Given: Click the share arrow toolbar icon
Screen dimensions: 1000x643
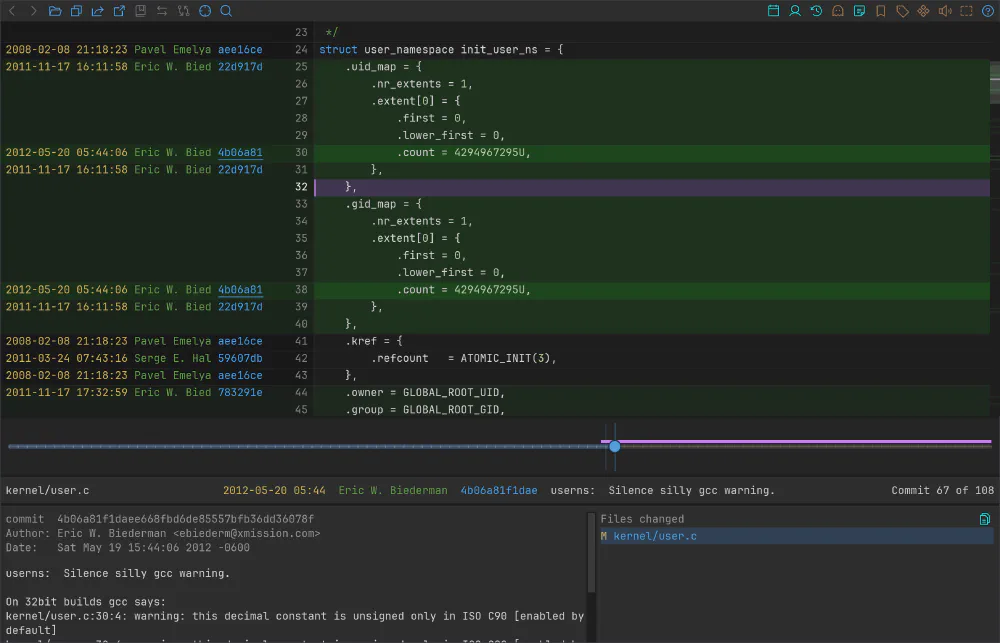Looking at the screenshot, I should click(98, 11).
